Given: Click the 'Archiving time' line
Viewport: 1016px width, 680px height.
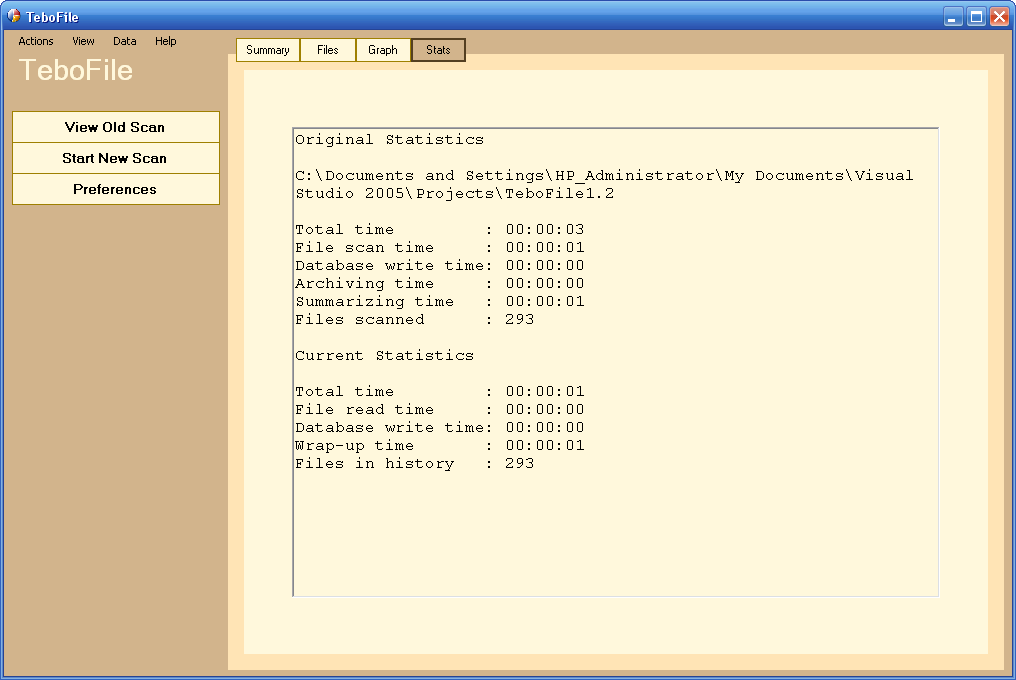Looking at the screenshot, I should (439, 283).
